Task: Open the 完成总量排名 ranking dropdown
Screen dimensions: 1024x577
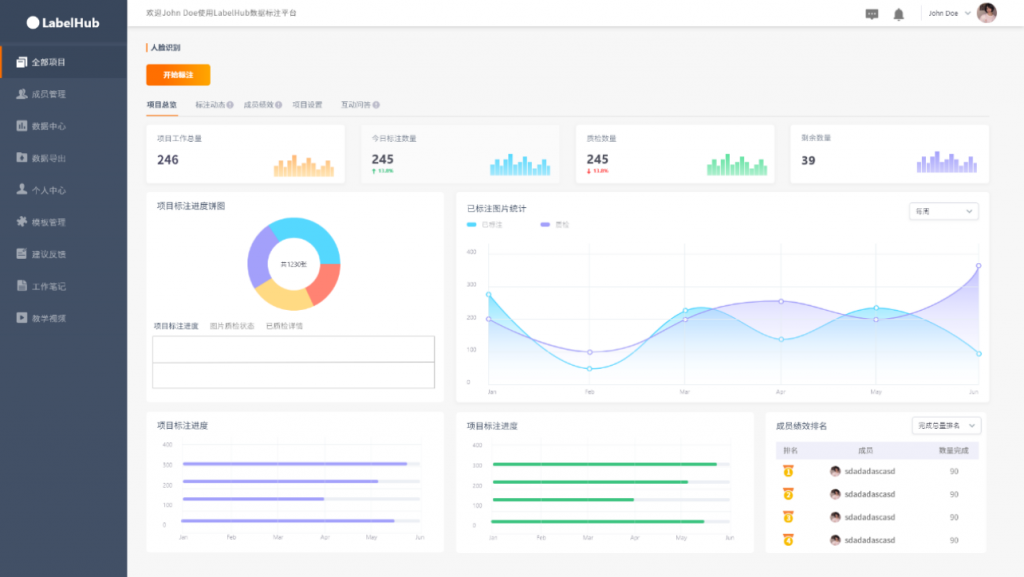Action: (946, 426)
